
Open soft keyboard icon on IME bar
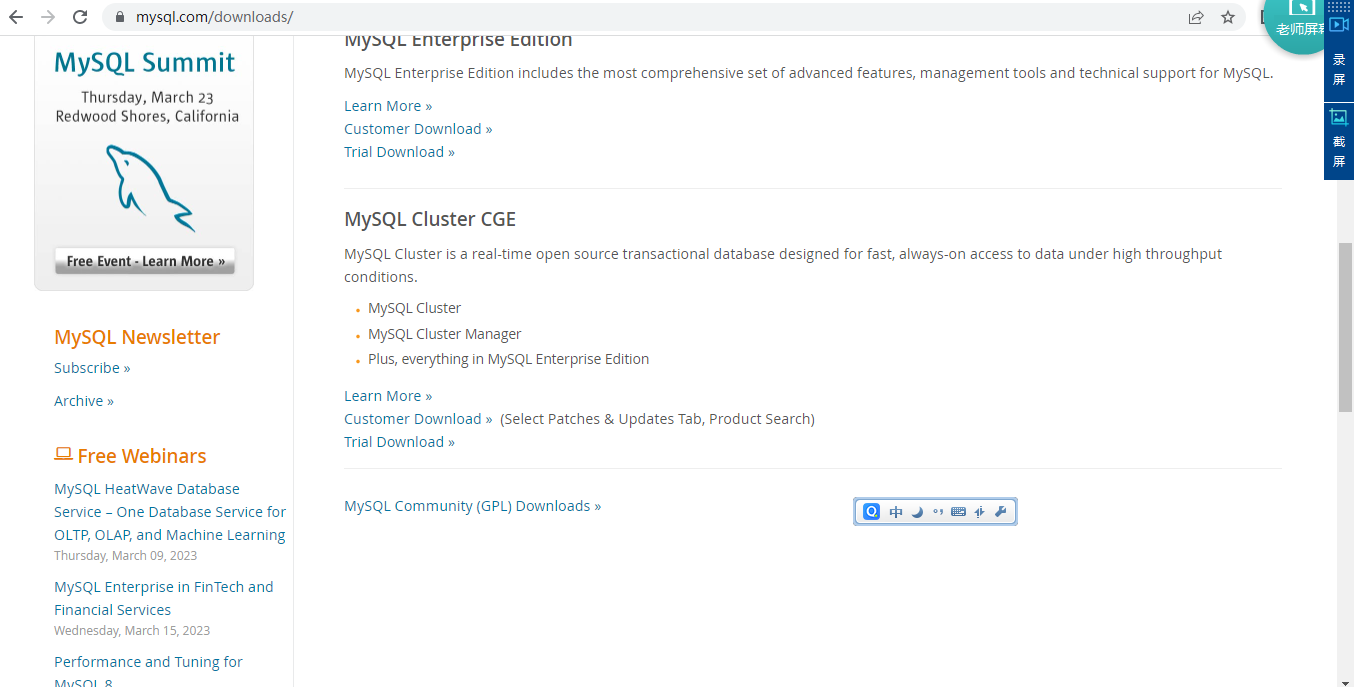pos(958,512)
